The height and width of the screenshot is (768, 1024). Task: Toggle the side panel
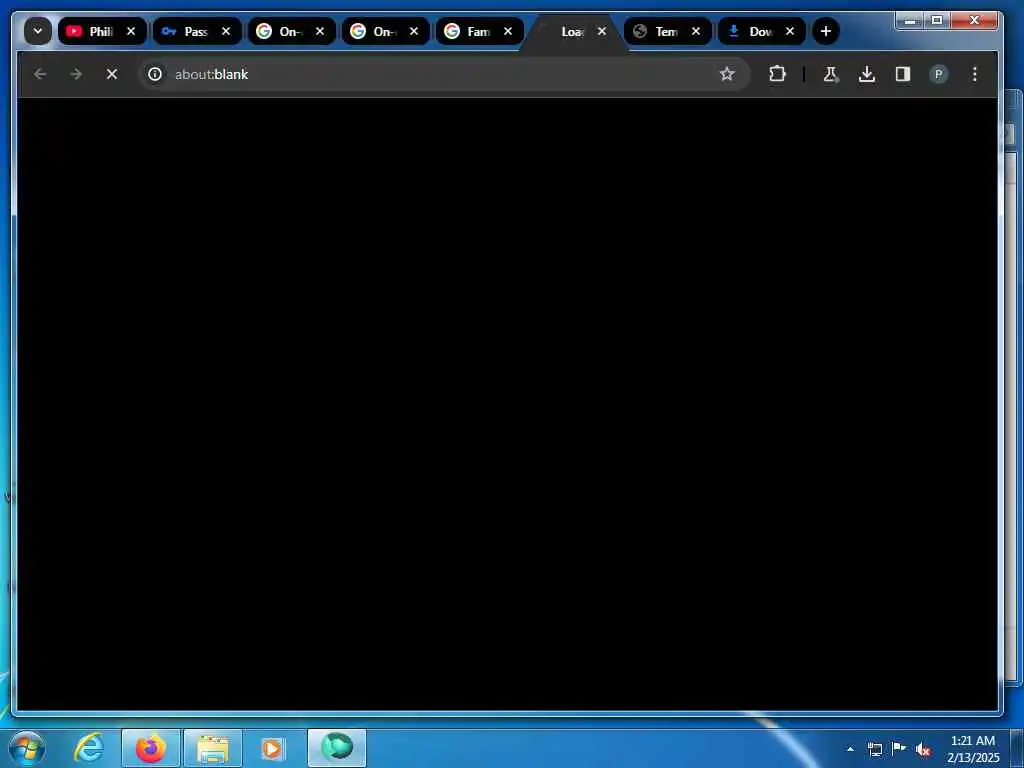click(x=903, y=74)
